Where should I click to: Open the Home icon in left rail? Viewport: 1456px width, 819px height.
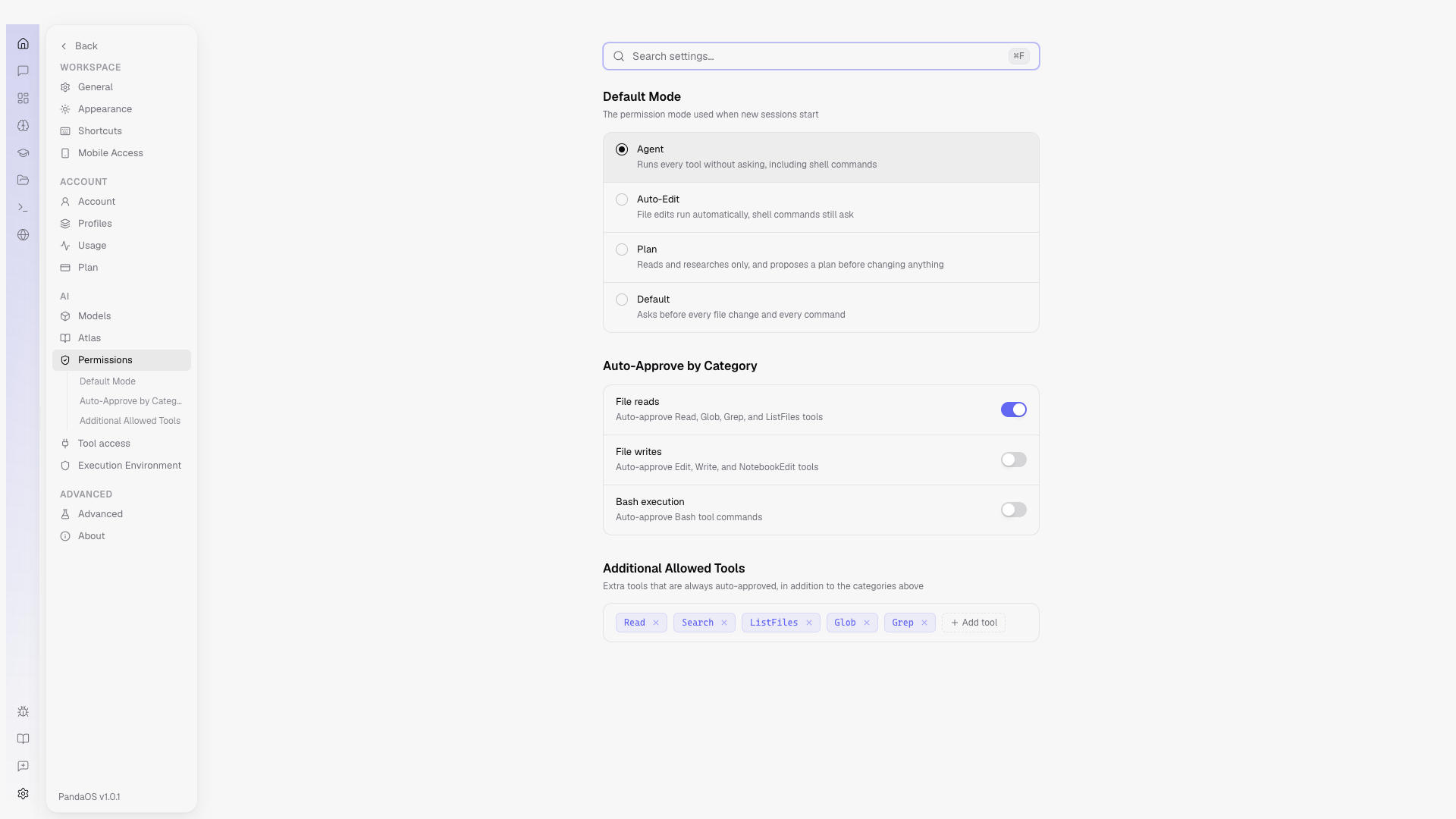[x=23, y=43]
